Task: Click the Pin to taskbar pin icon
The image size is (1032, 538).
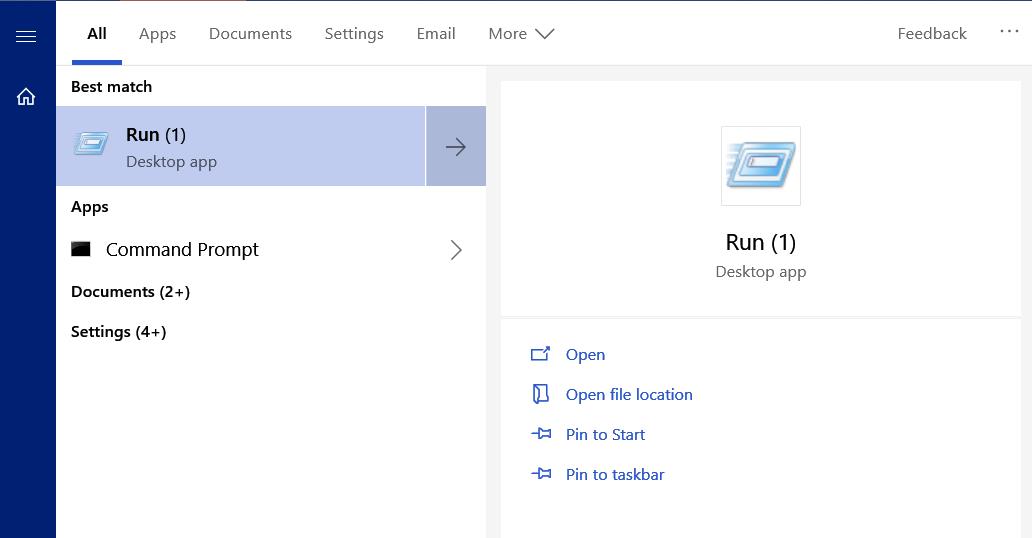Action: 541,473
